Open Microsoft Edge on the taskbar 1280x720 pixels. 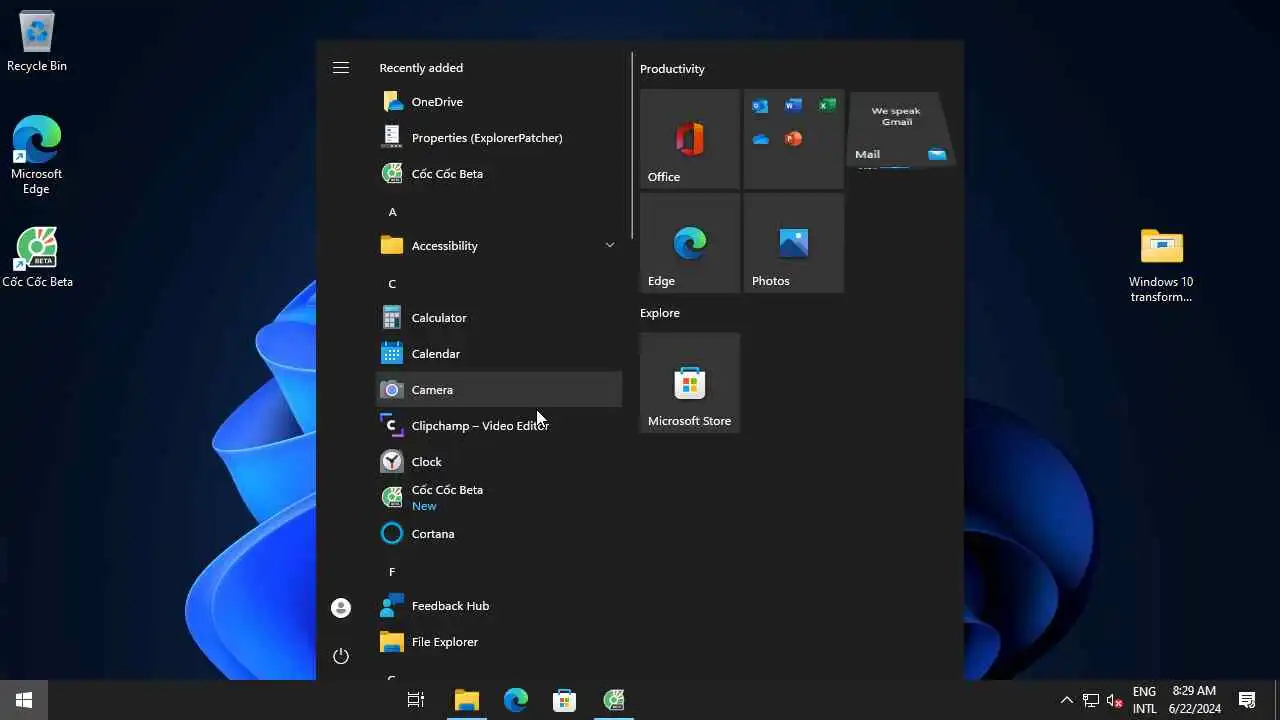point(515,700)
